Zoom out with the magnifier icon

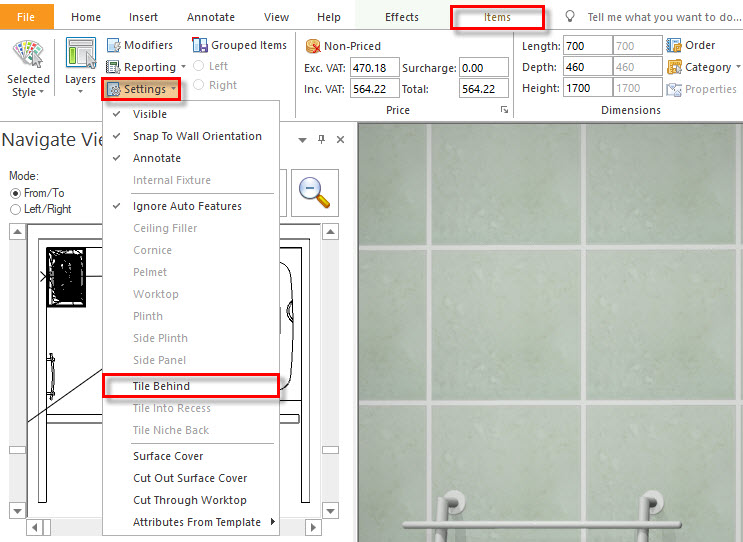tap(315, 193)
